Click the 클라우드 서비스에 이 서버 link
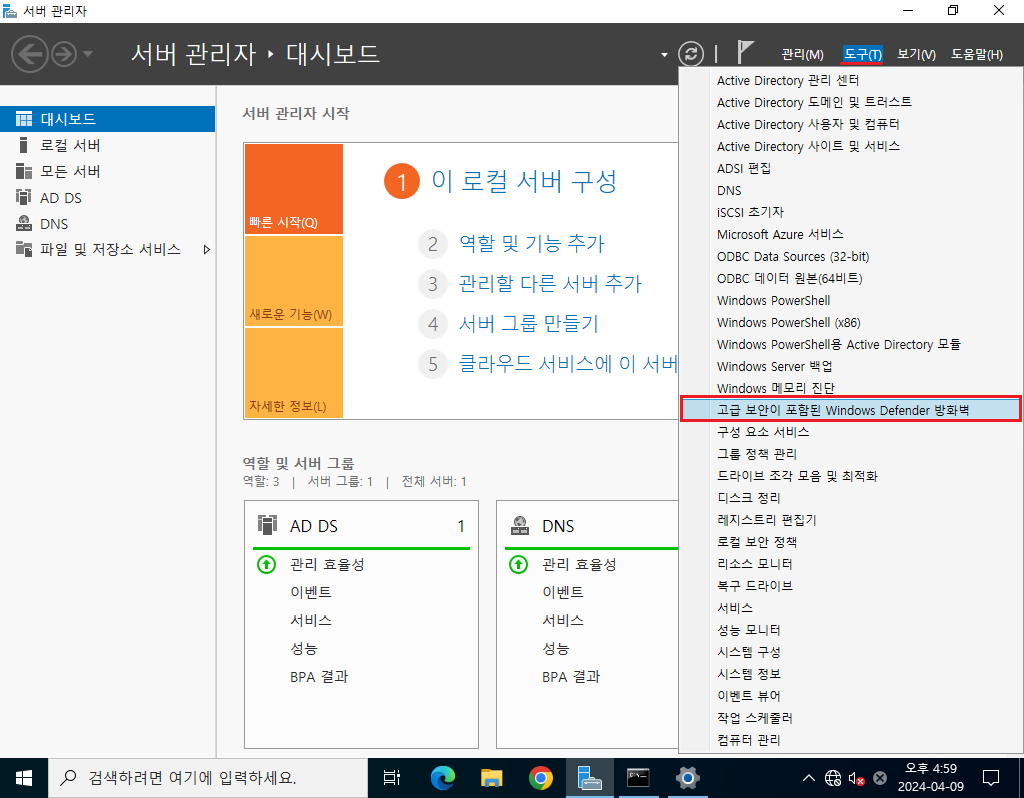The height and width of the screenshot is (798, 1024). point(568,363)
